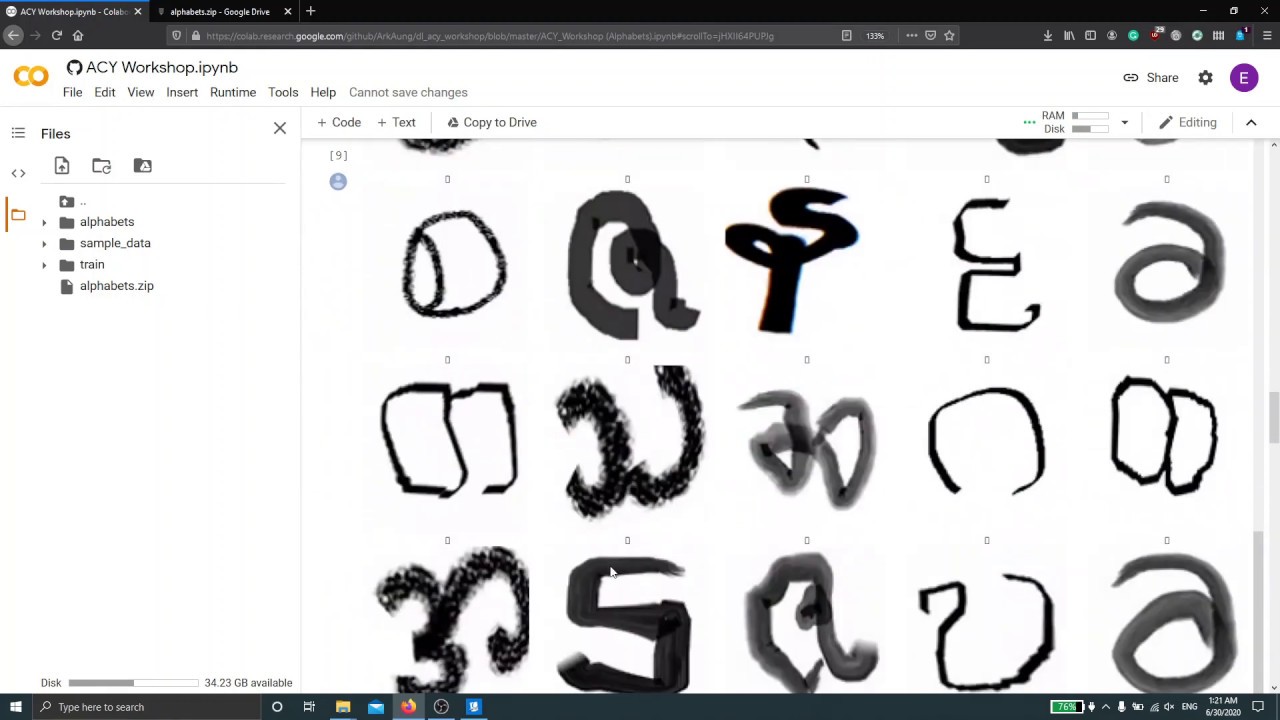Open the Runtime menu
The height and width of the screenshot is (720, 1280).
233,92
